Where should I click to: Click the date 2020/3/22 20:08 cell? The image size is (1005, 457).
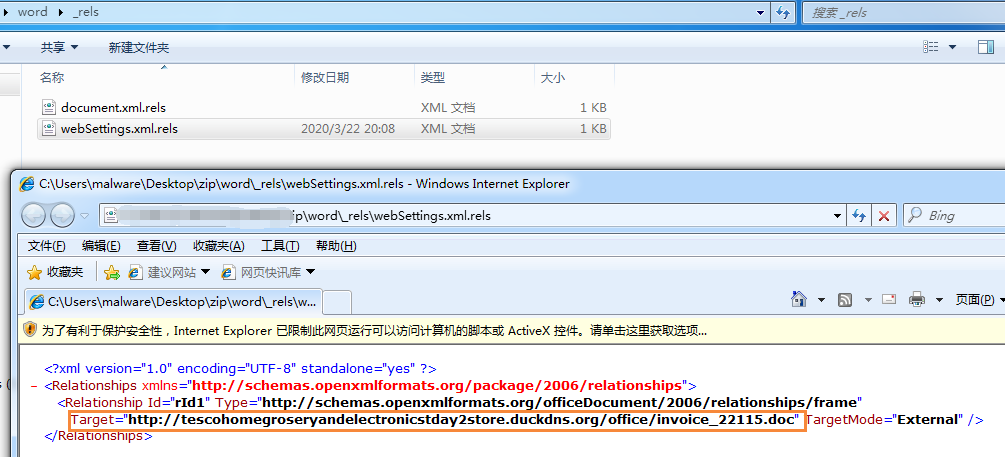coord(348,129)
